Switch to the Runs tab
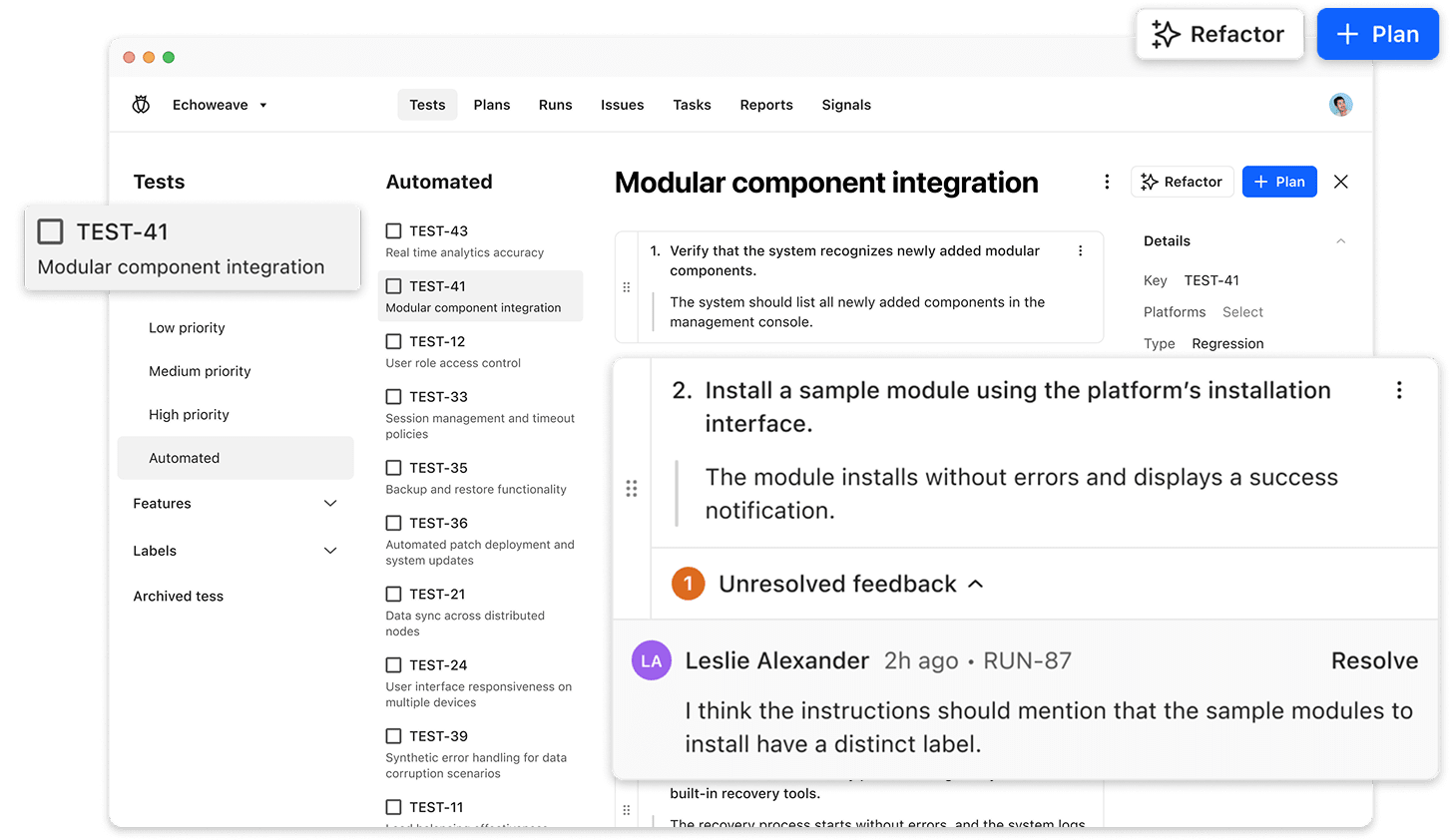1451x840 pixels. pyautogui.click(x=555, y=104)
